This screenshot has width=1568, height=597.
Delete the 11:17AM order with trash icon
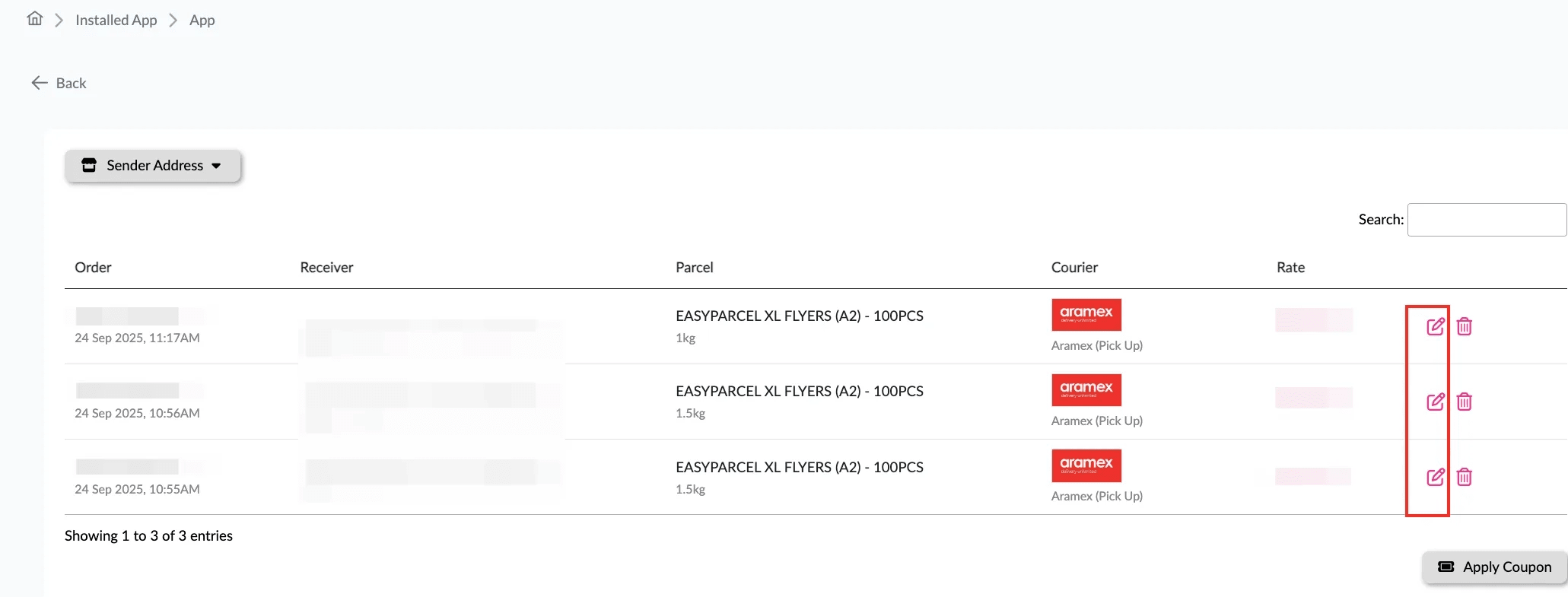(x=1464, y=326)
